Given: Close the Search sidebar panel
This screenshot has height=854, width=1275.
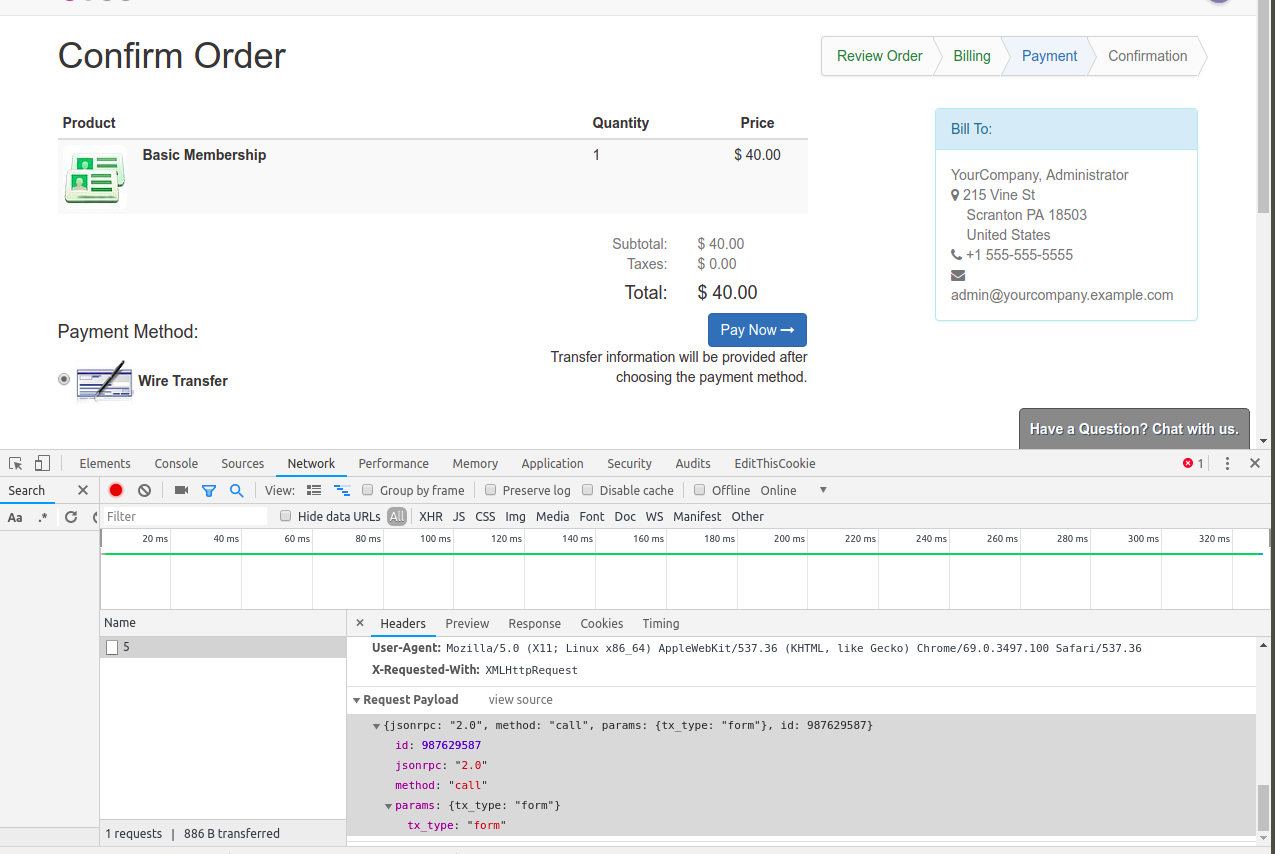Looking at the screenshot, I should point(83,490).
